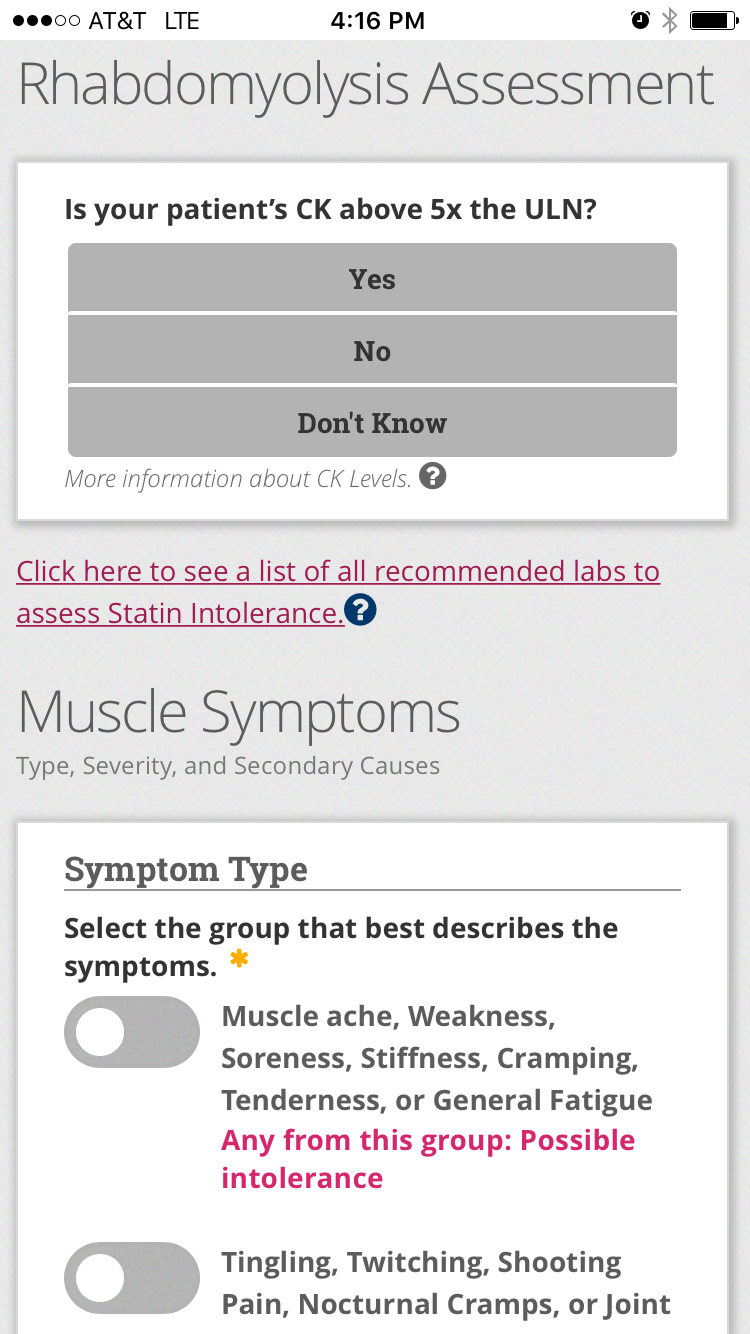
Task: Choose the Don't Know answer
Action: point(372,423)
